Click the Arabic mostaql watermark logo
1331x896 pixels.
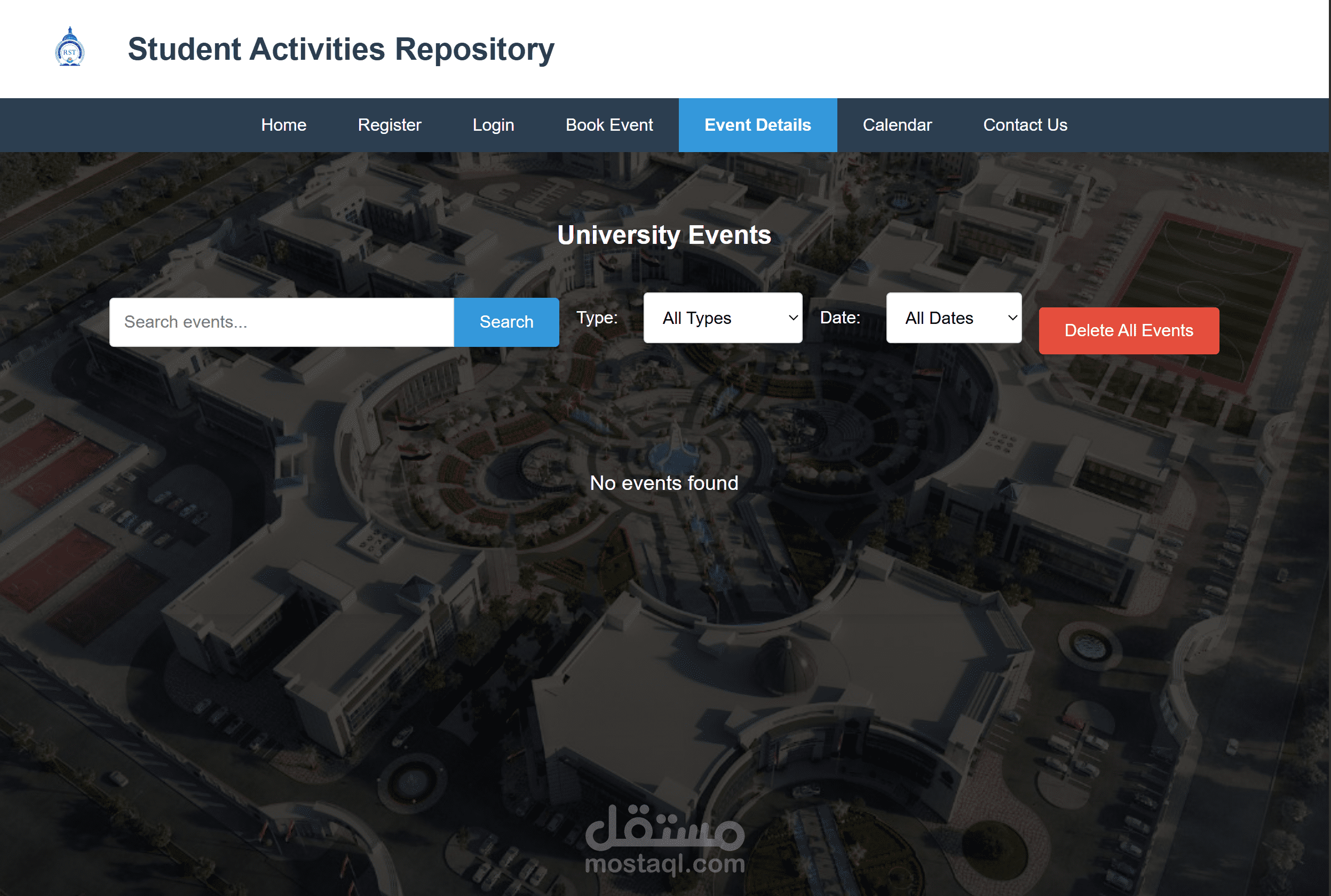pos(664,828)
